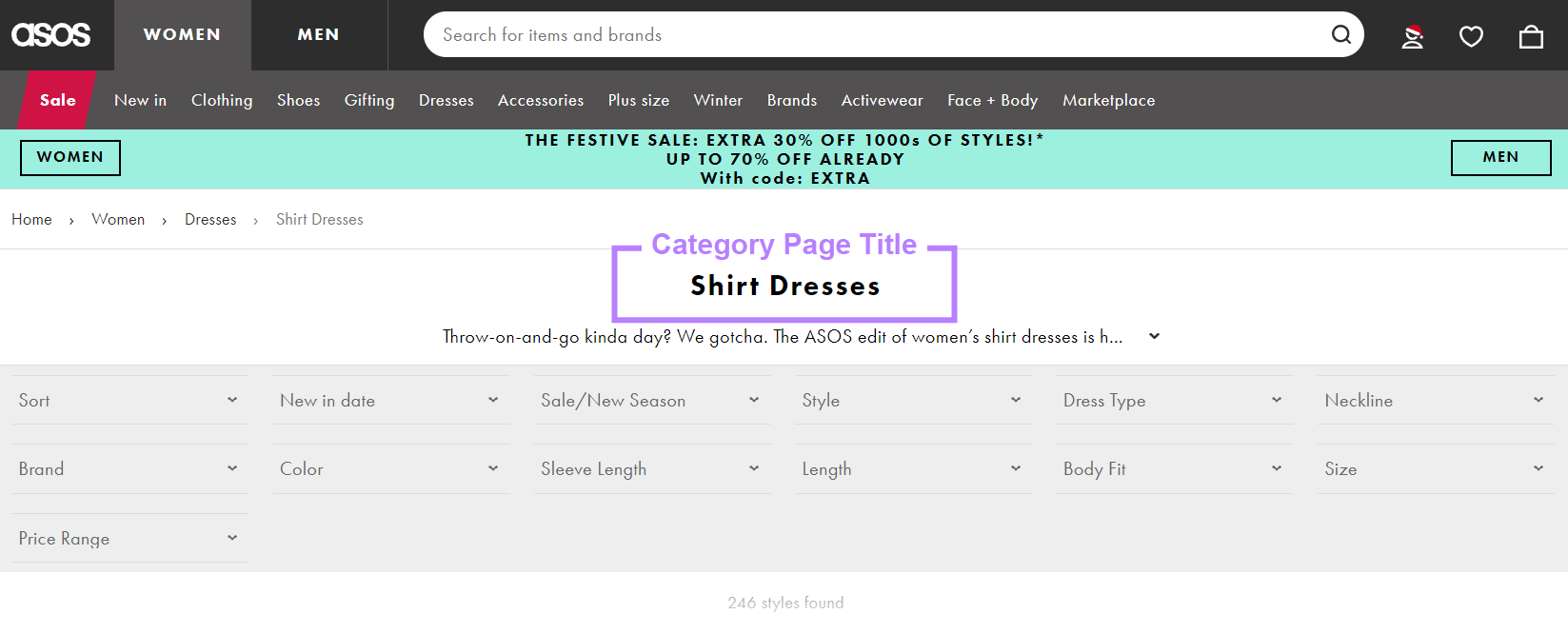Open the New in date filter

tap(390, 400)
